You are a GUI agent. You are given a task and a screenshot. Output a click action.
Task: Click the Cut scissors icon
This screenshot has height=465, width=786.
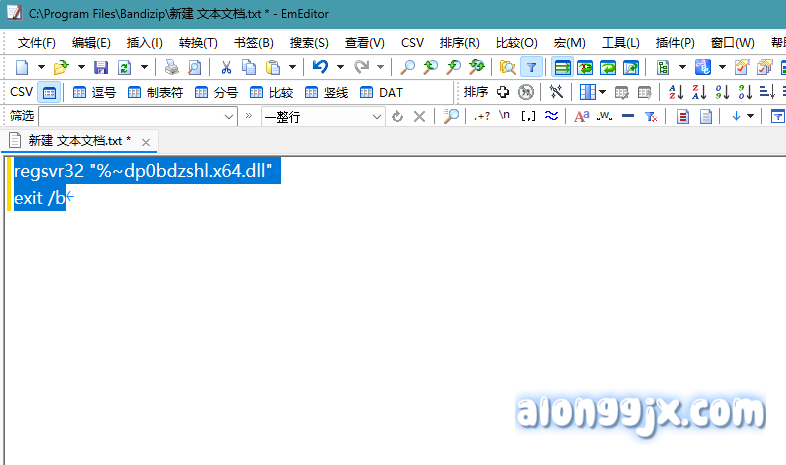226,67
